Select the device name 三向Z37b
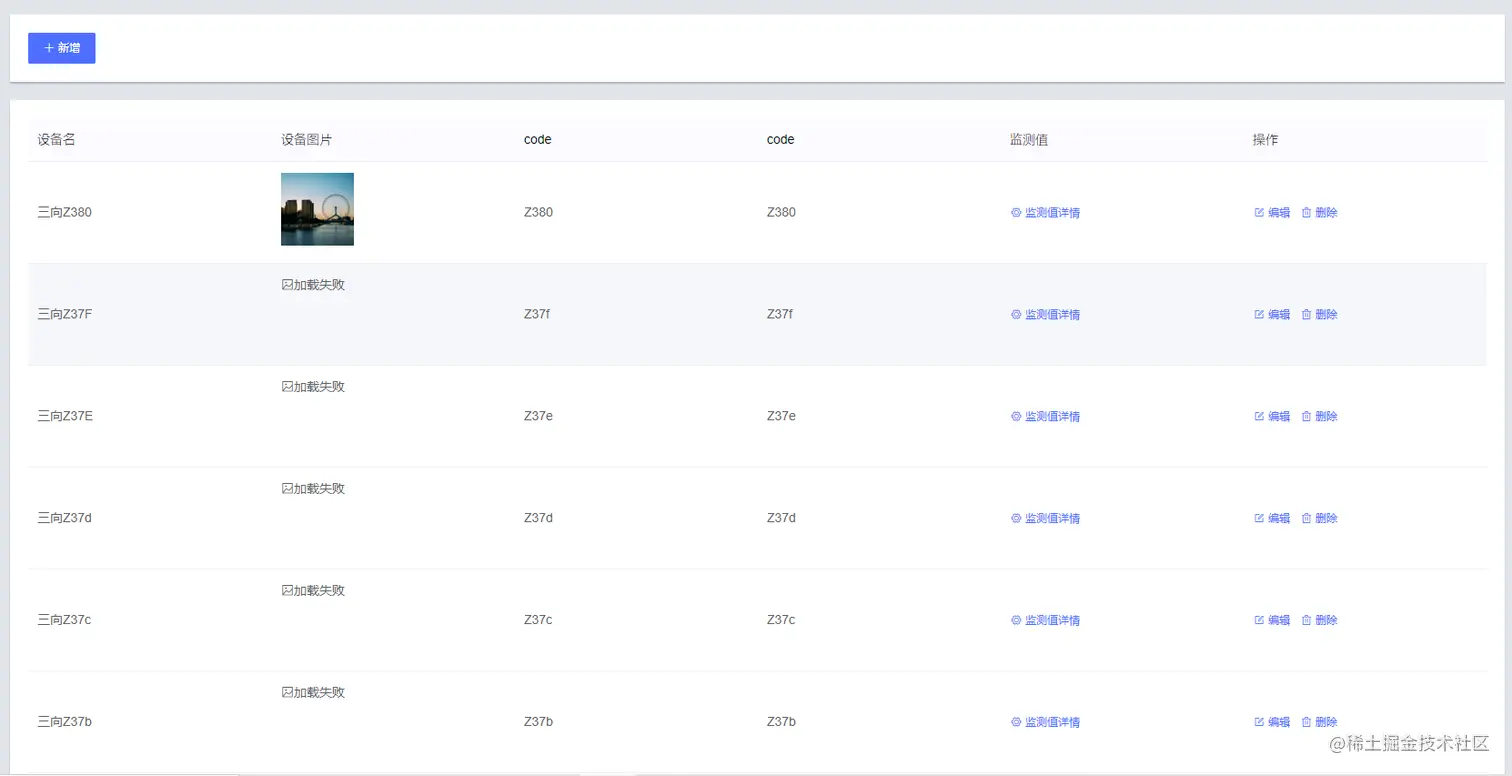 64,722
